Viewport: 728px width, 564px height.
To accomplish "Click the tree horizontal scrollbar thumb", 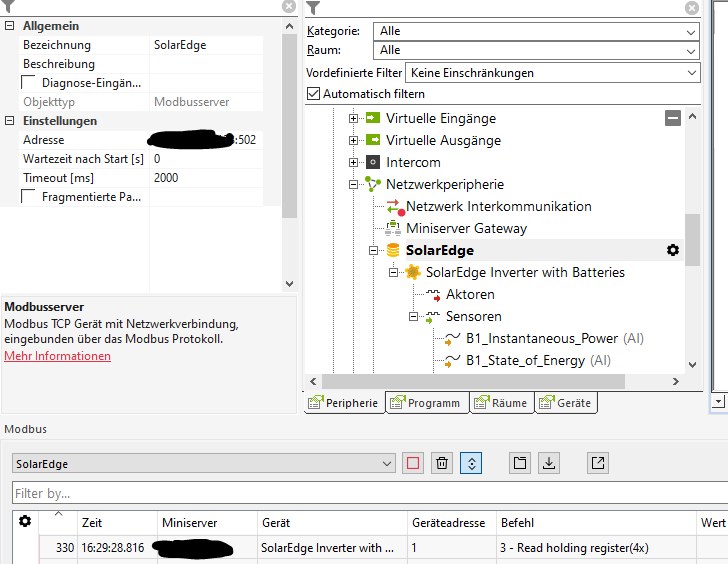I will coord(473,382).
